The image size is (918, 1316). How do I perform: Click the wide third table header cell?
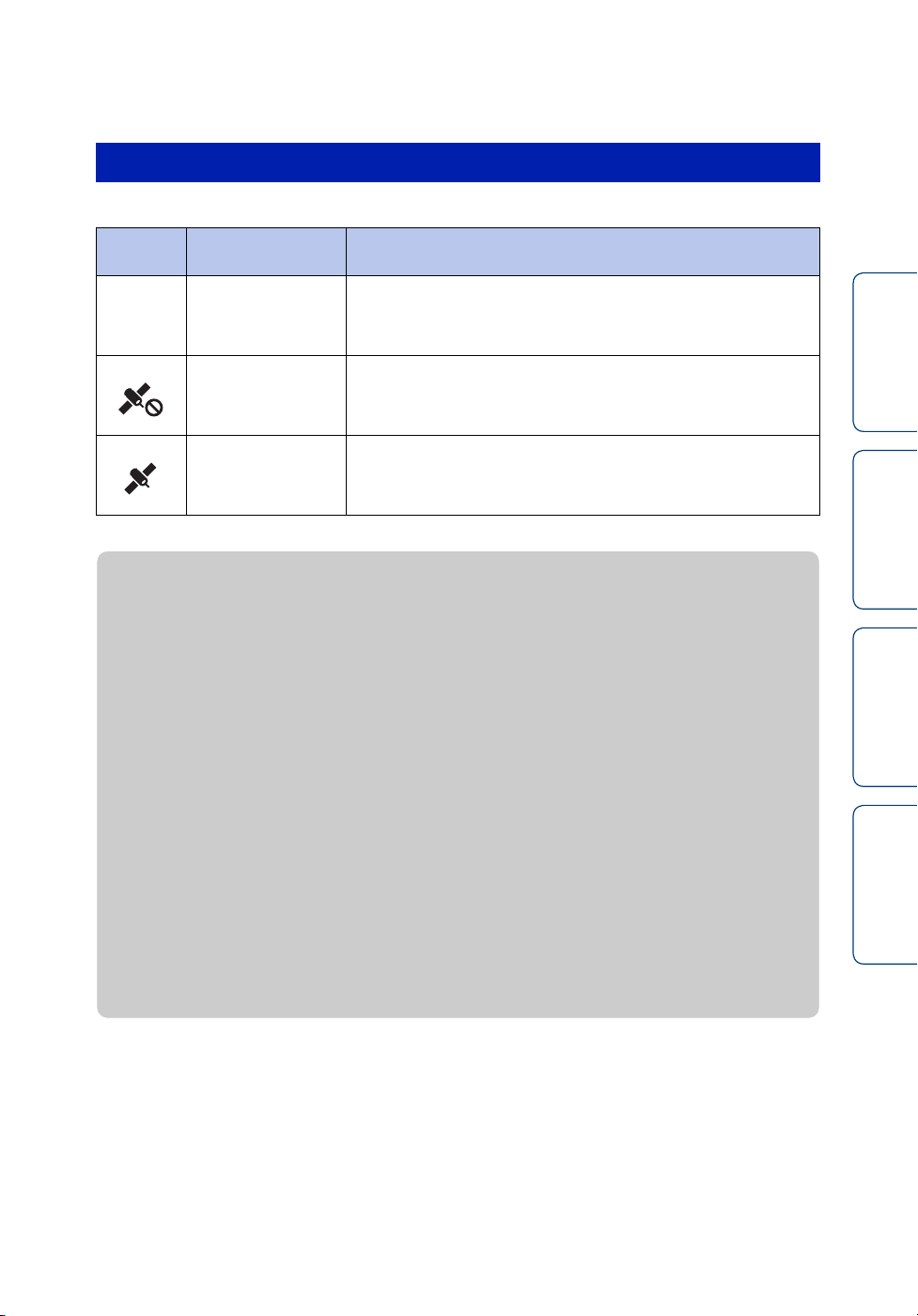pos(583,252)
